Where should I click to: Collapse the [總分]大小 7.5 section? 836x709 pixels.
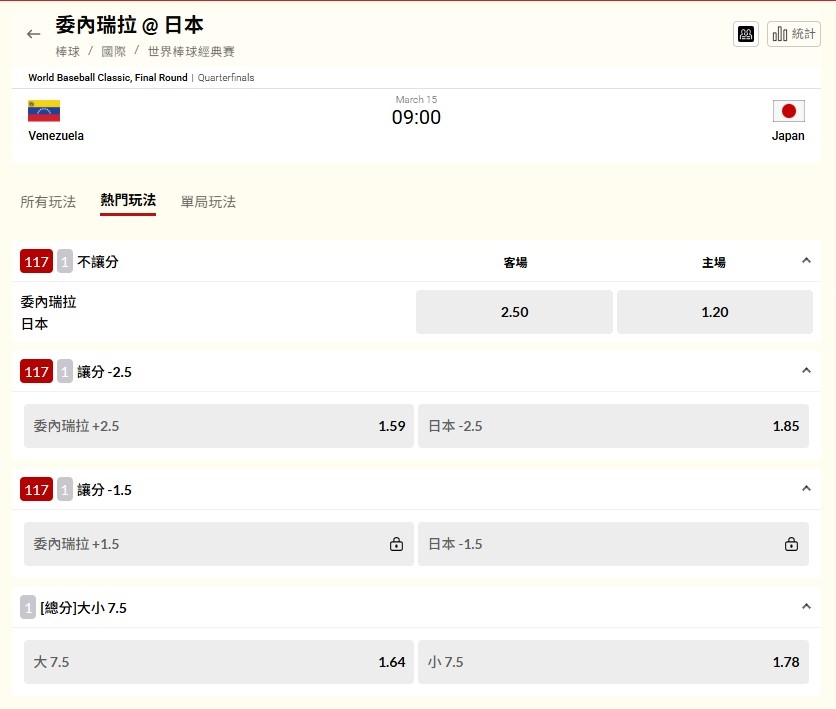(x=806, y=607)
